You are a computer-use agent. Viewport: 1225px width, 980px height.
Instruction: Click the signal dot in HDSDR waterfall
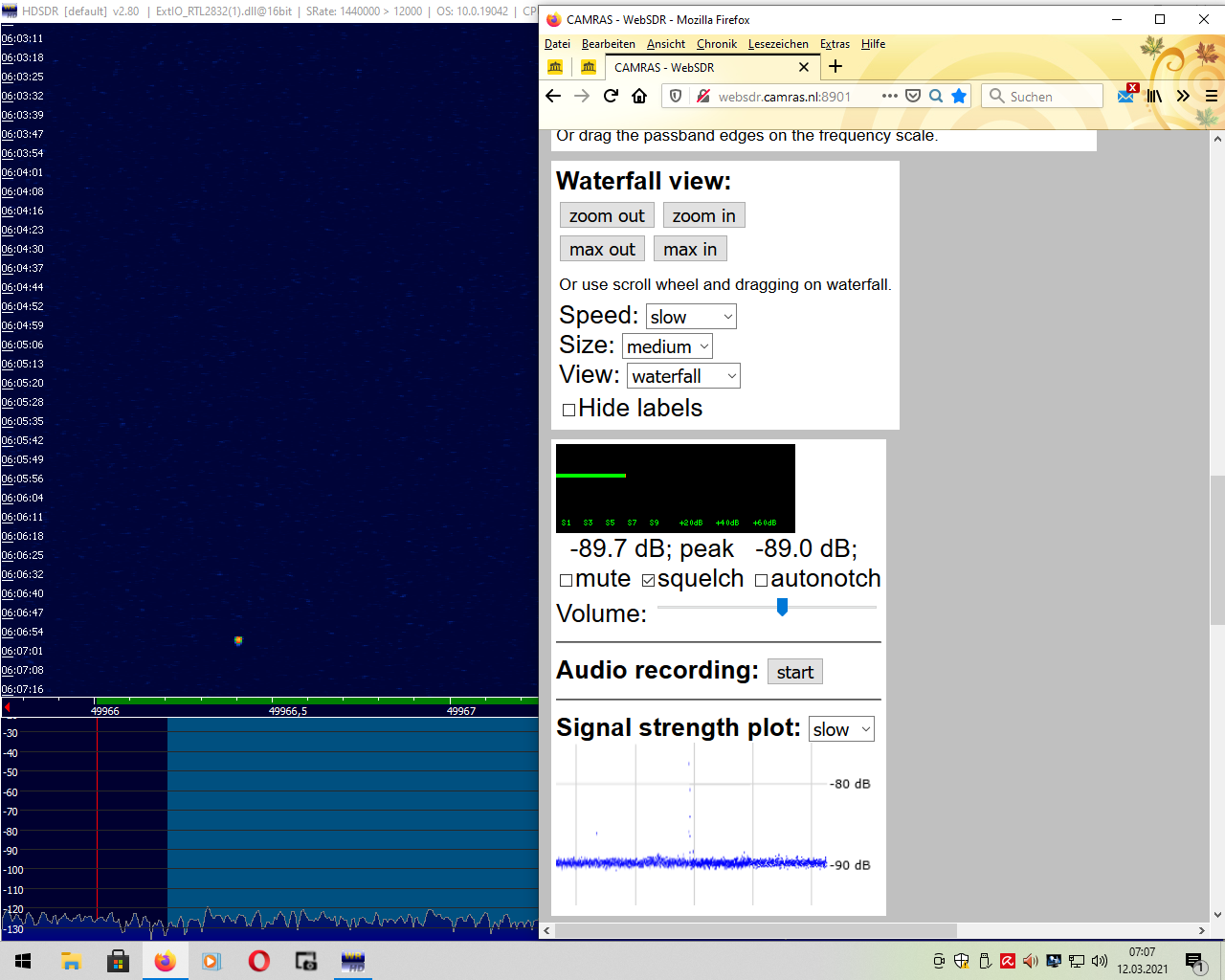click(x=238, y=640)
